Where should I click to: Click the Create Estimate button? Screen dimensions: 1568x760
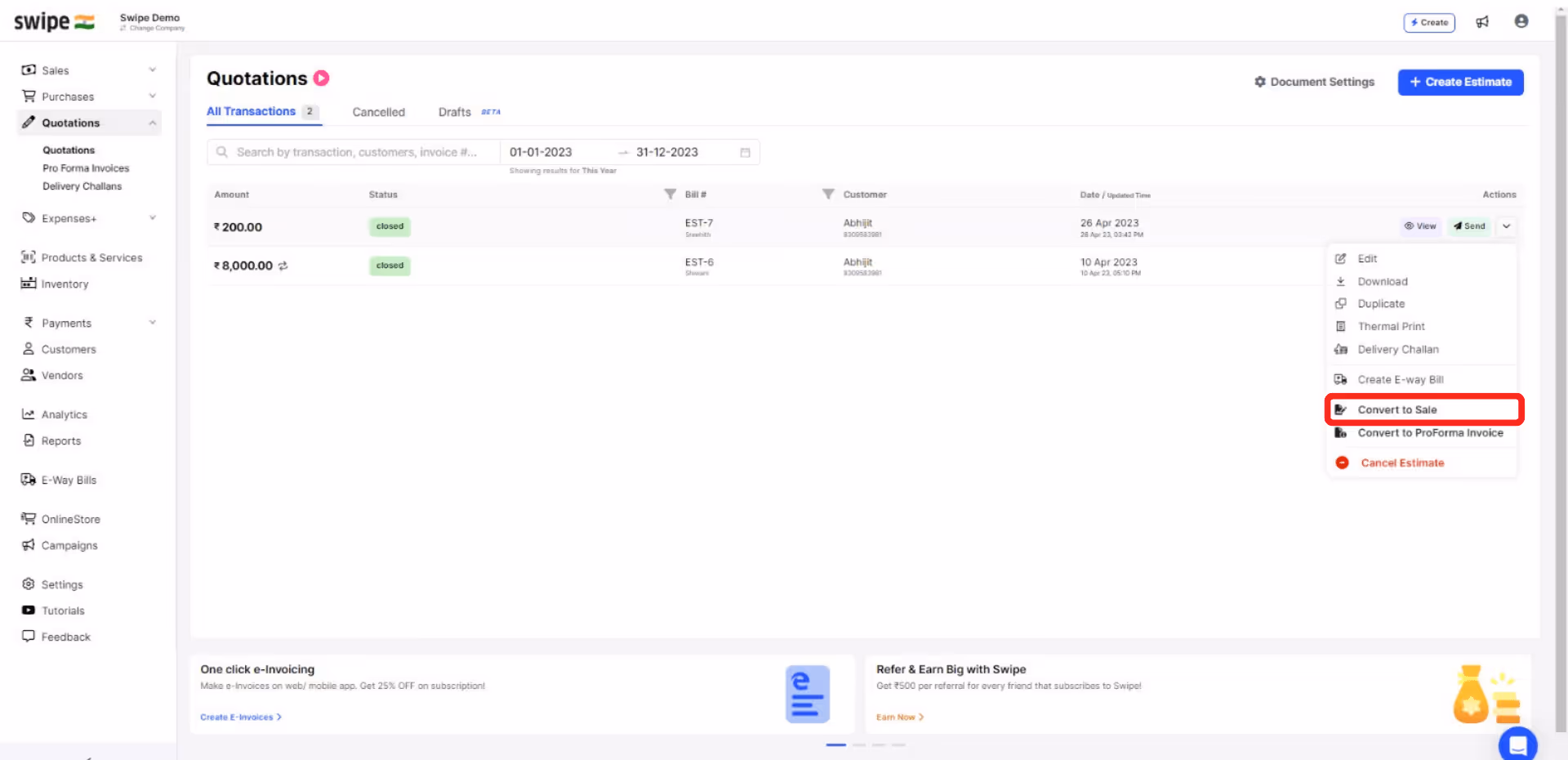pyautogui.click(x=1460, y=82)
